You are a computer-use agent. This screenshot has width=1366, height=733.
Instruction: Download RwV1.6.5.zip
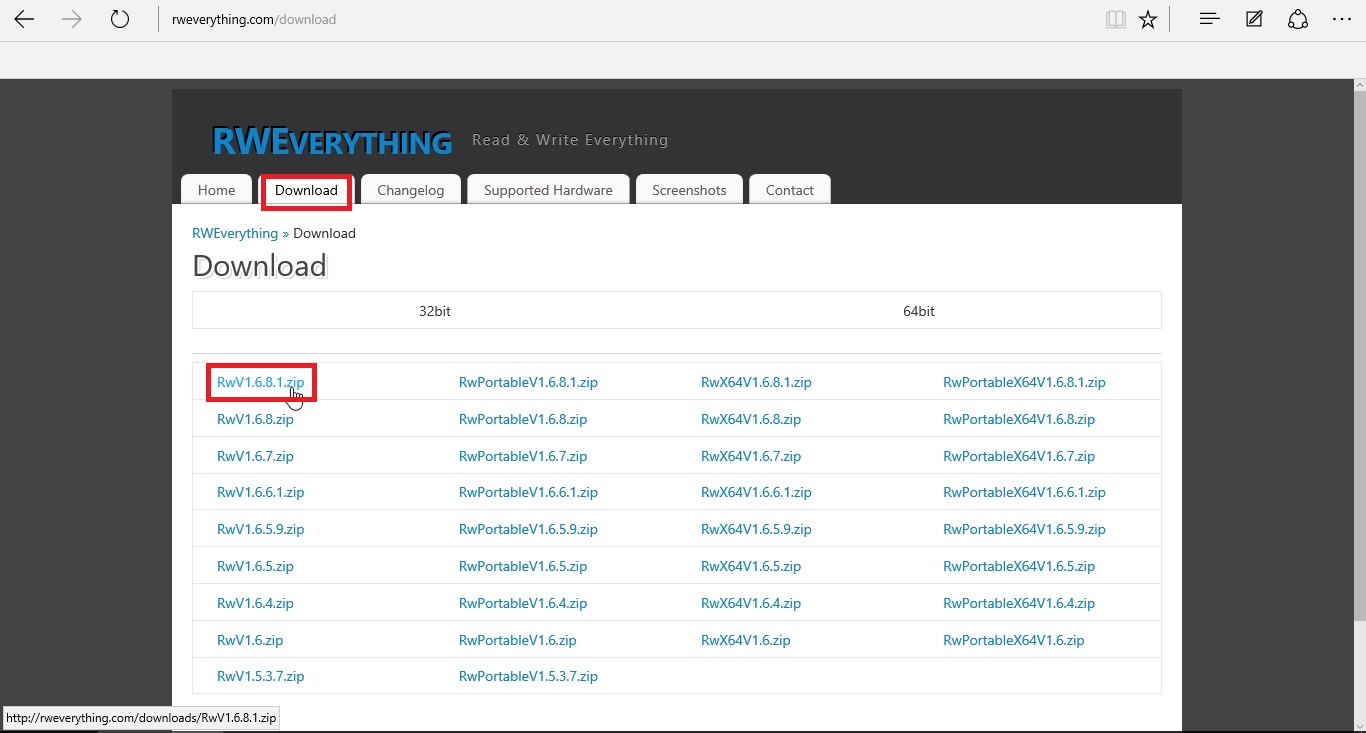click(255, 566)
